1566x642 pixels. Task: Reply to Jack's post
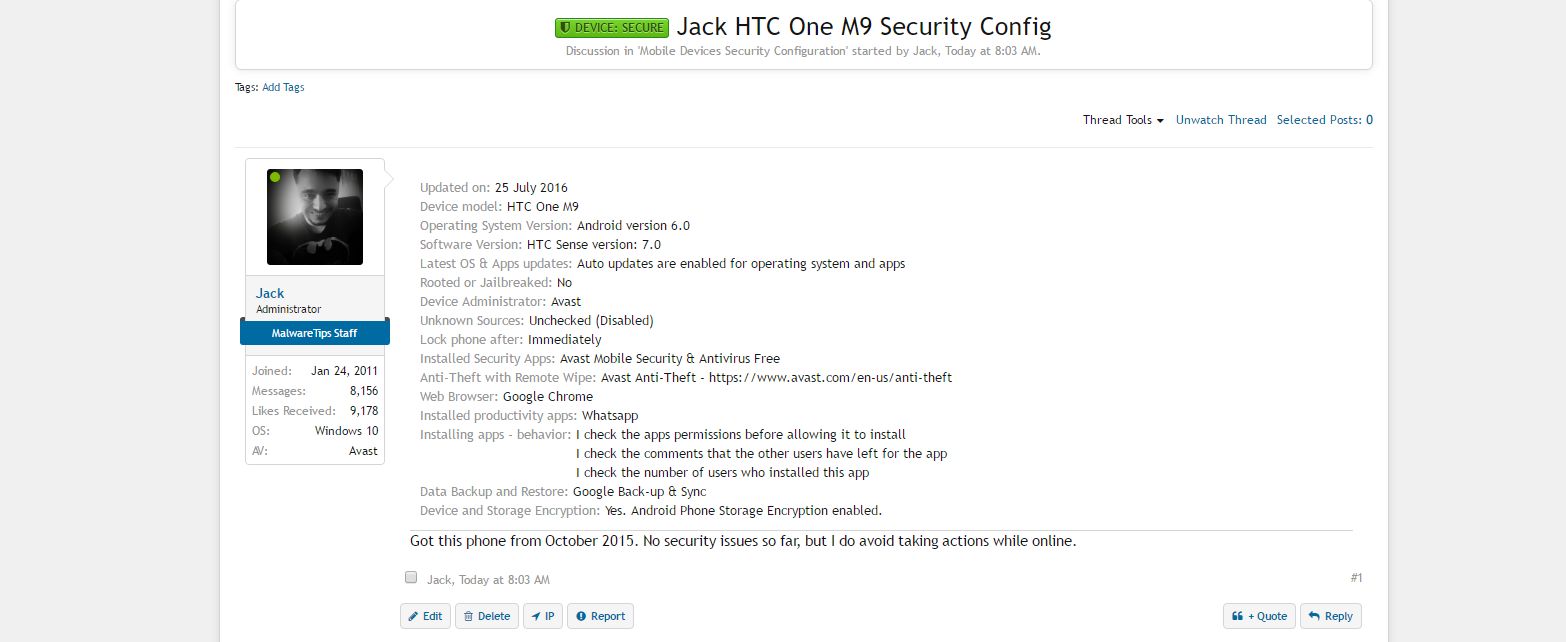point(1330,616)
